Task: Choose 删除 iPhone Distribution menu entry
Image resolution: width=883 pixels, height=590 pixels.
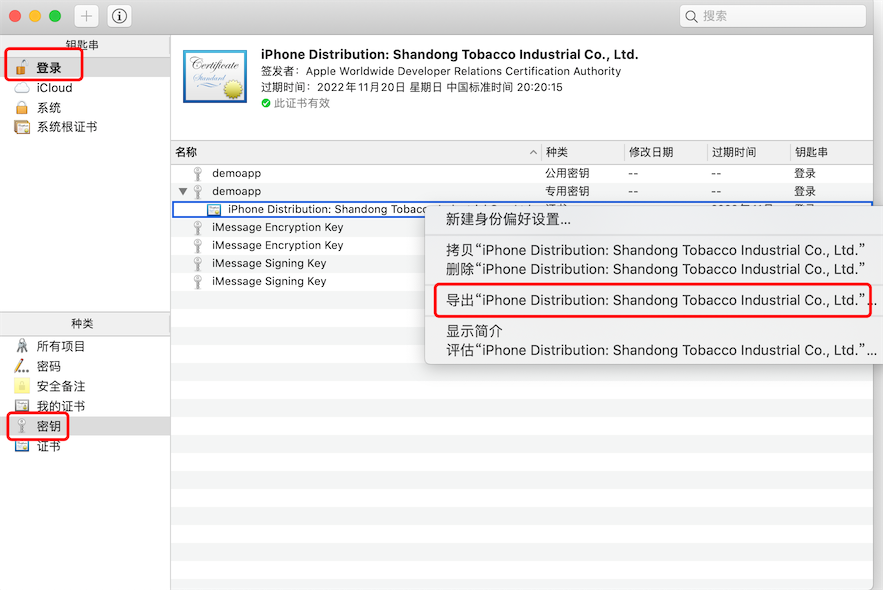Action: click(x=654, y=269)
